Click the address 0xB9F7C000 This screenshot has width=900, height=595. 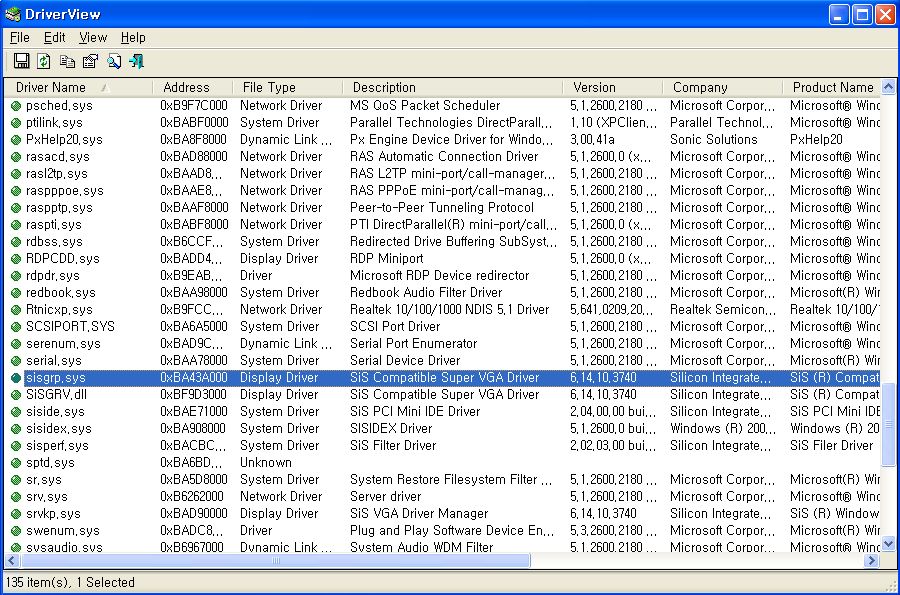(x=194, y=106)
